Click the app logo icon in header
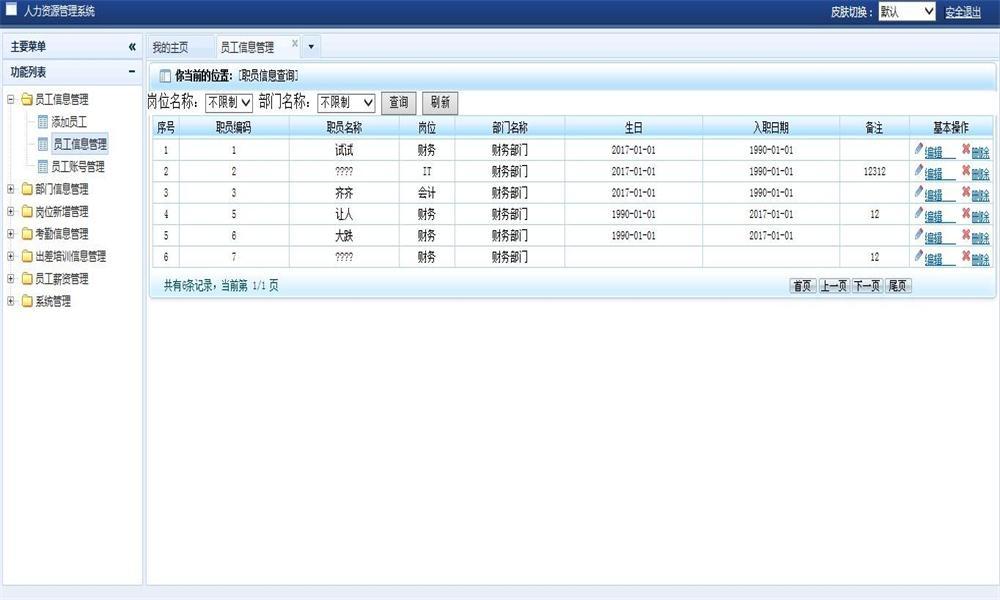Viewport: 1000px width, 600px height. tap(11, 9)
